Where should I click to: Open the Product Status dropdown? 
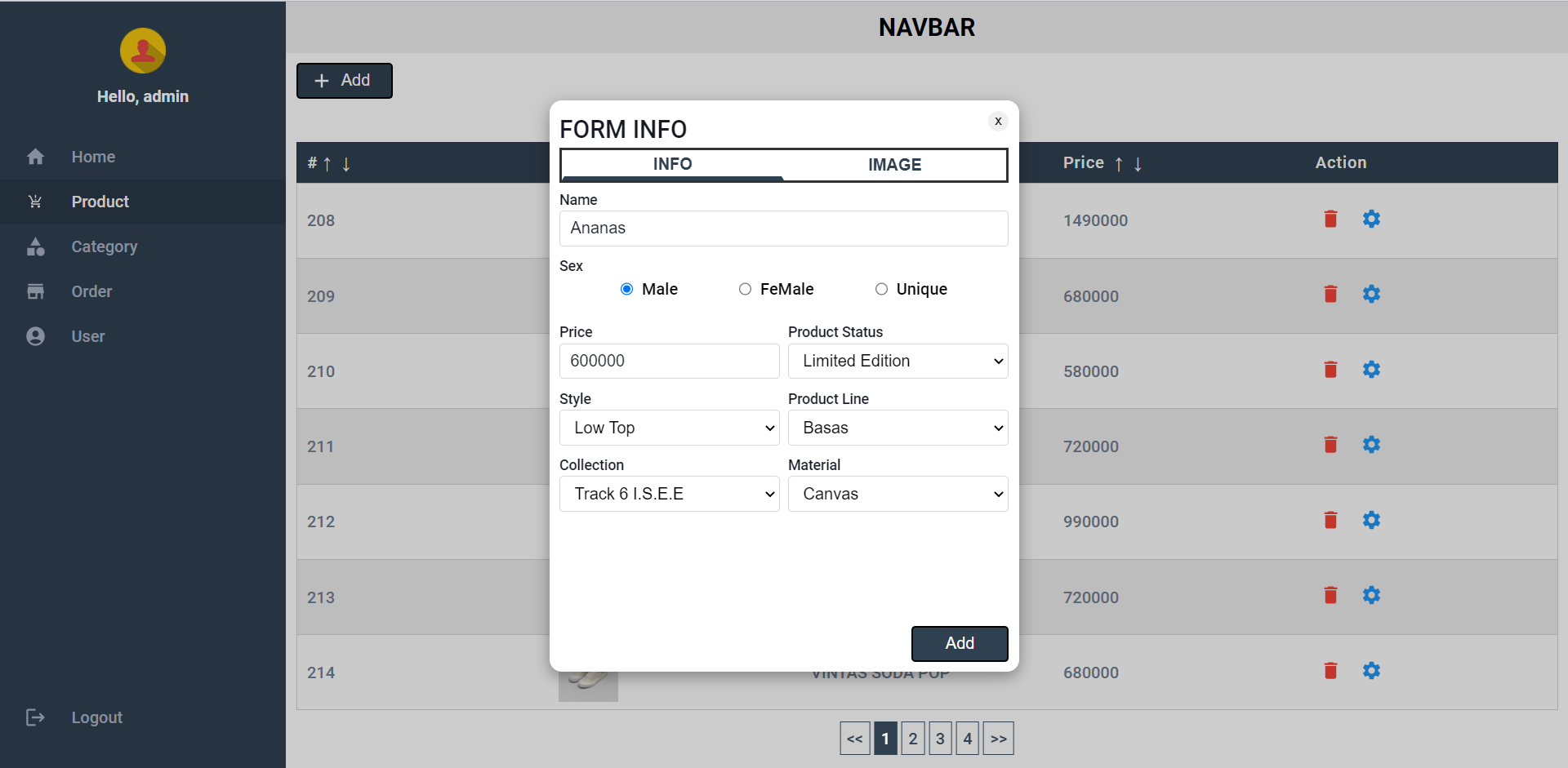(x=898, y=361)
